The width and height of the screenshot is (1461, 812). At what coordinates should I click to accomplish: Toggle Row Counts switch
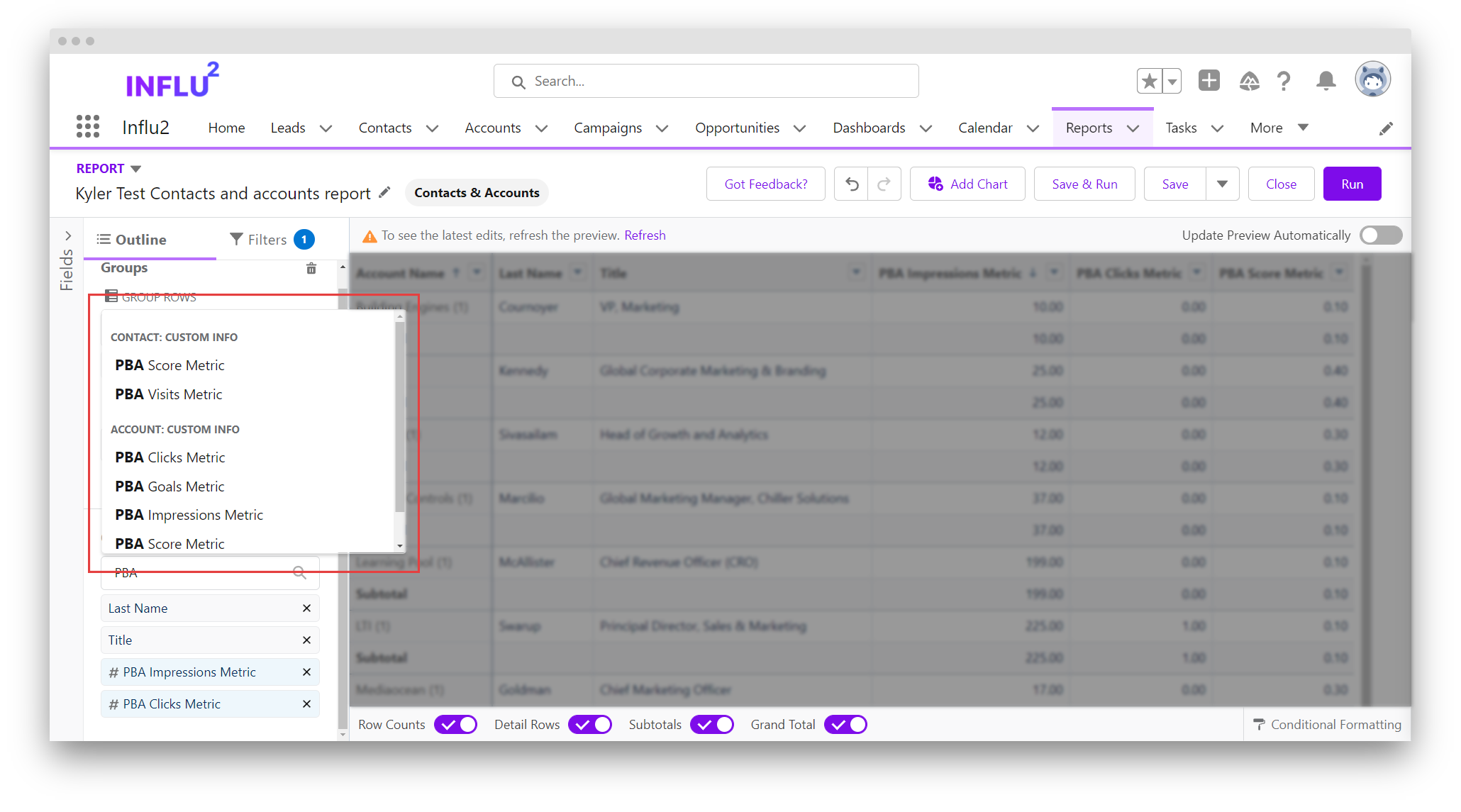(455, 725)
